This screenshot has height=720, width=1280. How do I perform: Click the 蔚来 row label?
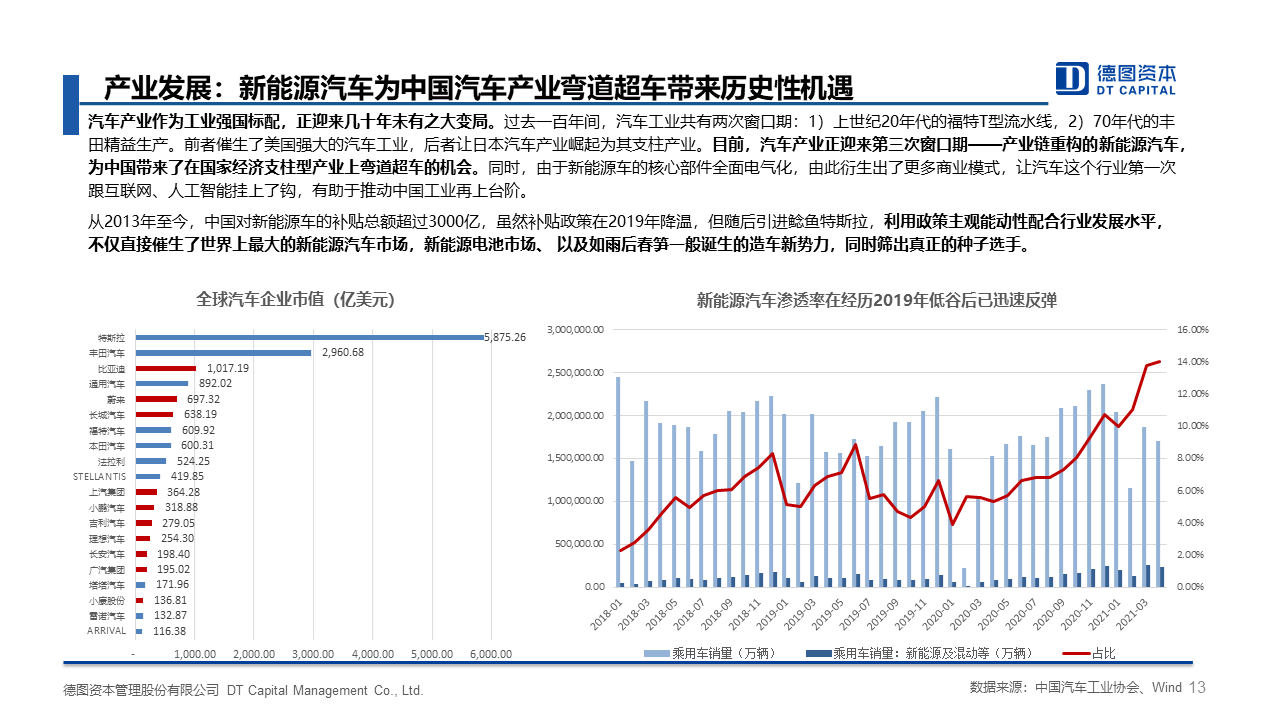coord(117,399)
